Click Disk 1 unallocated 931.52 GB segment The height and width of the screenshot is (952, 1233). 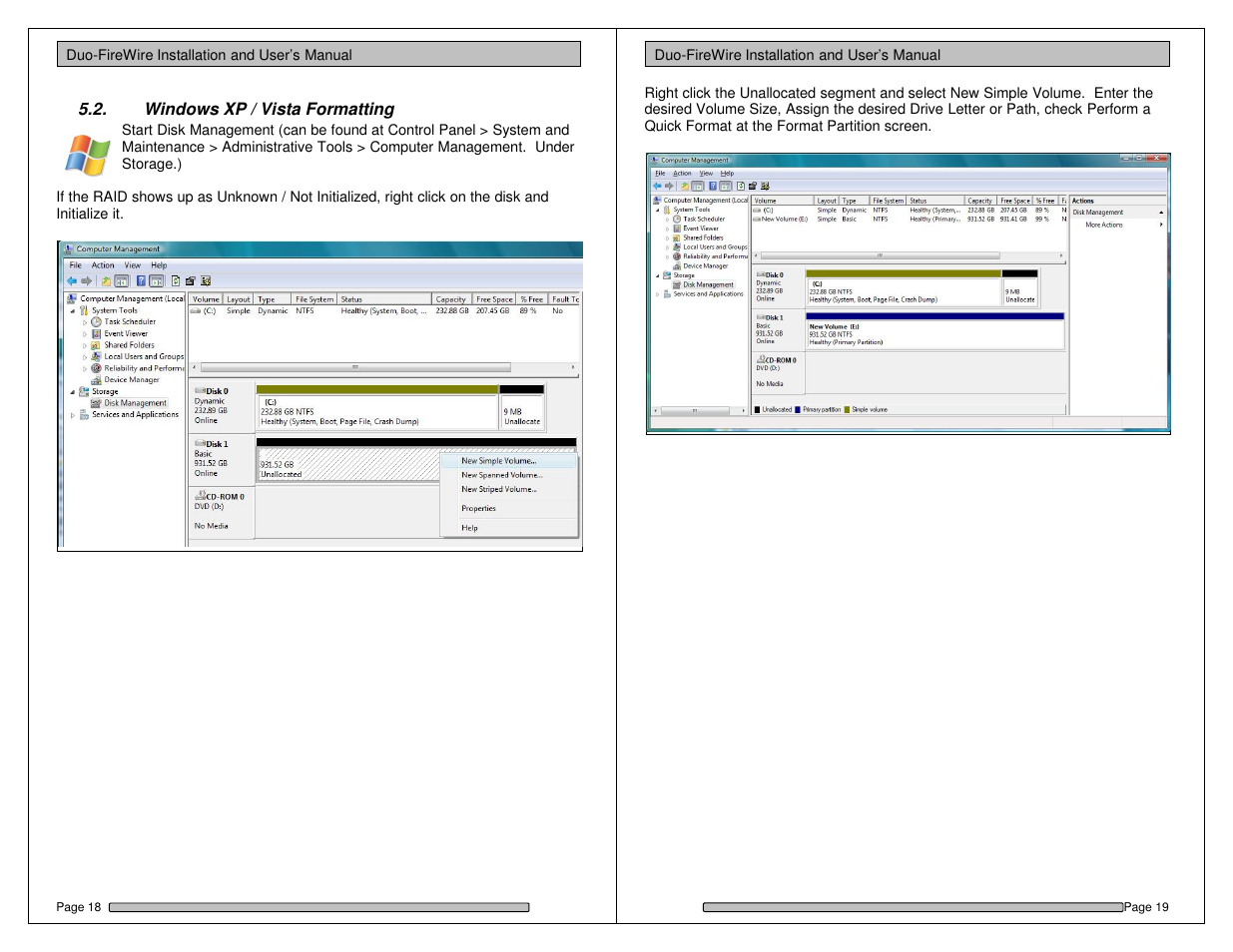tap(347, 464)
